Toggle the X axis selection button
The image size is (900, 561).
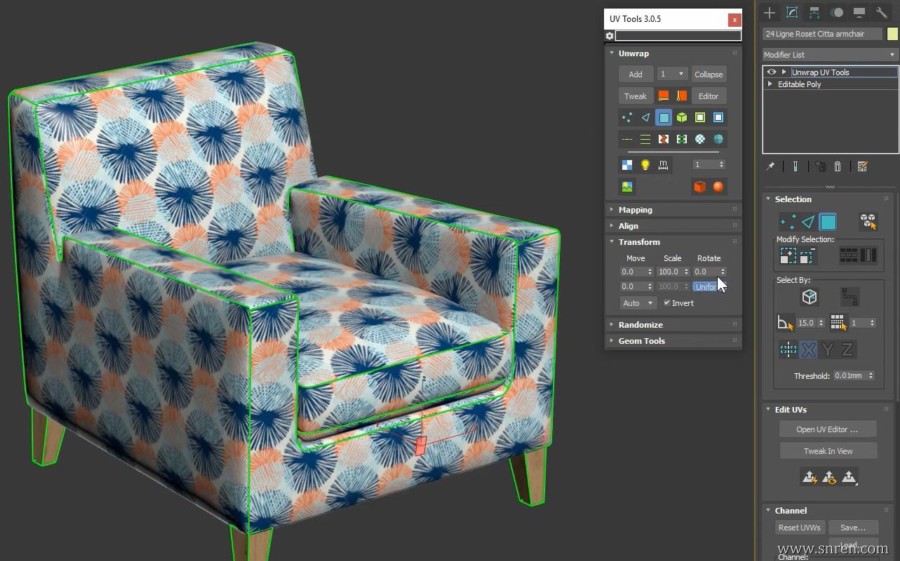pos(808,349)
